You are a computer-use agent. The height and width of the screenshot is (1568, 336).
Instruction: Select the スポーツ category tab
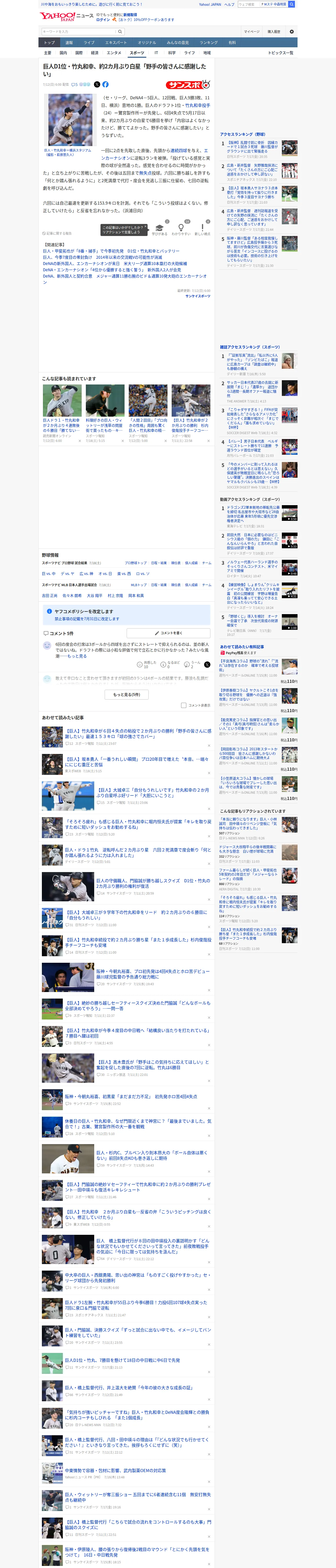[x=137, y=53]
